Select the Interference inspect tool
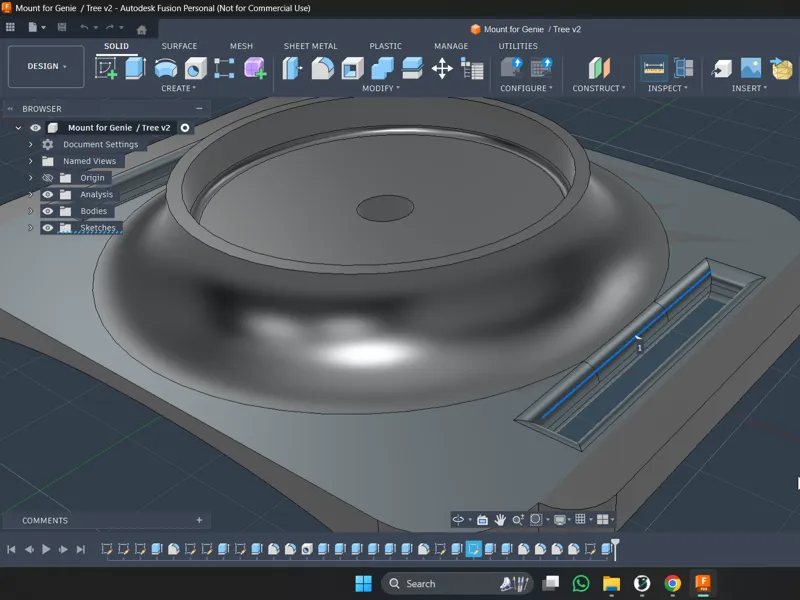The height and width of the screenshot is (600, 800). coord(684,68)
